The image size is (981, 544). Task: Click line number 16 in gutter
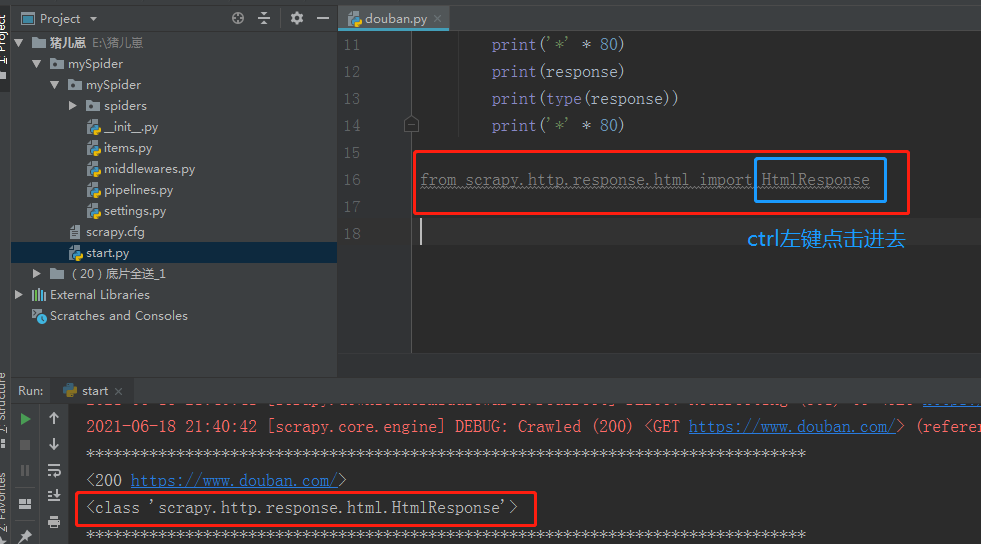pos(352,180)
